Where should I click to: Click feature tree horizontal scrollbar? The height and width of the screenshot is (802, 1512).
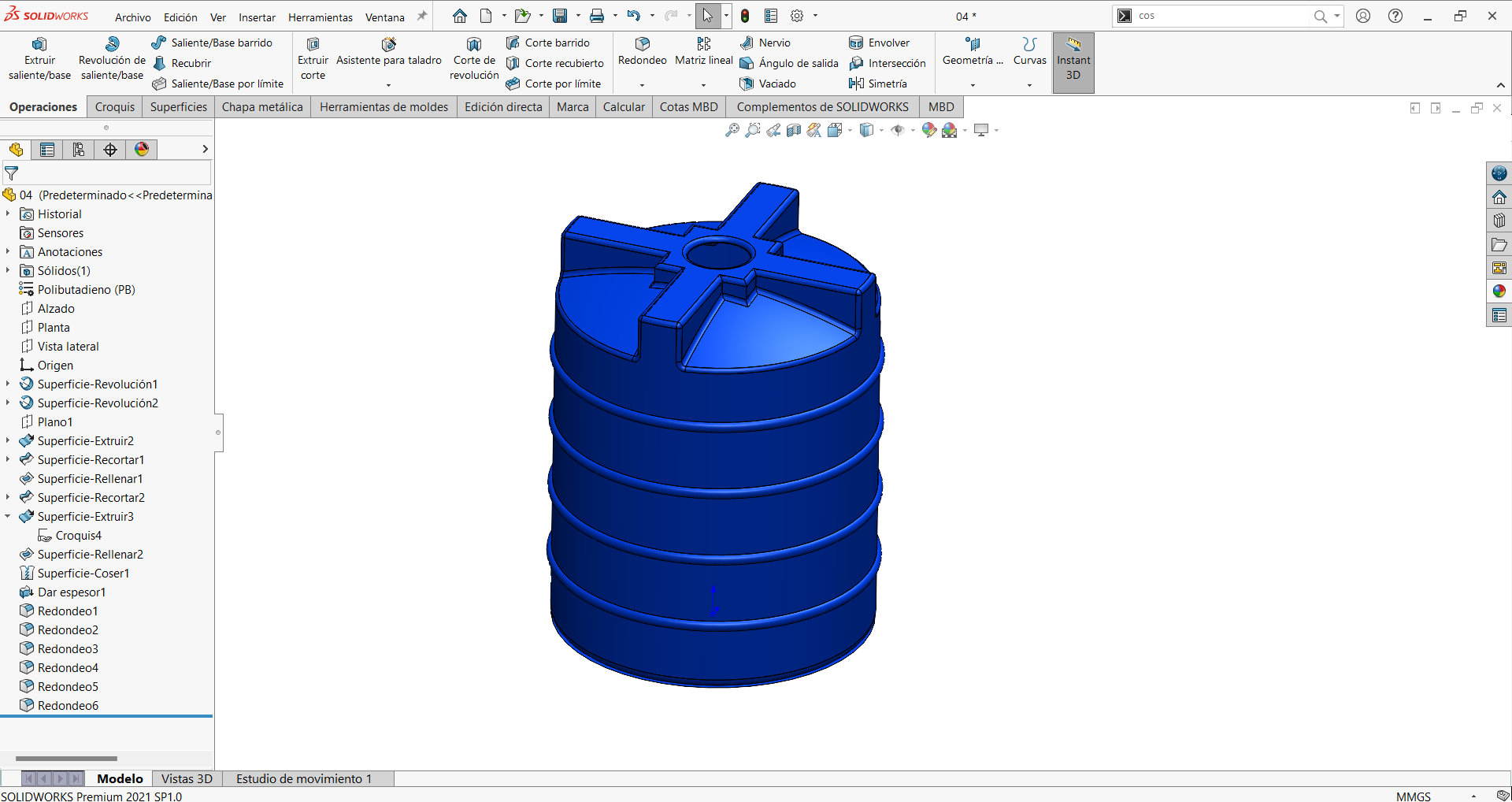(x=66, y=759)
